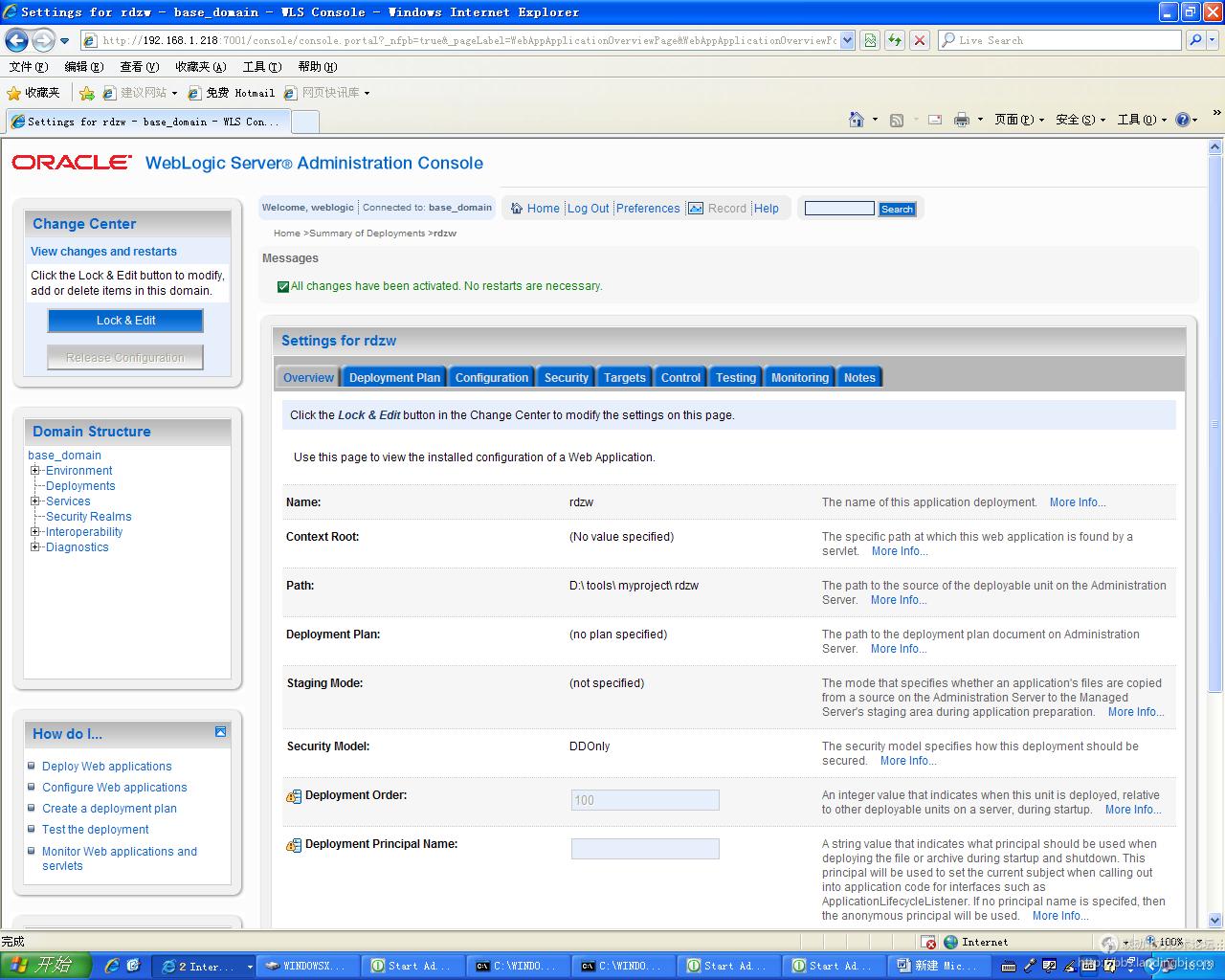Click the Record icon in console toolbar
This screenshot has height=980, width=1225.
coord(696,209)
